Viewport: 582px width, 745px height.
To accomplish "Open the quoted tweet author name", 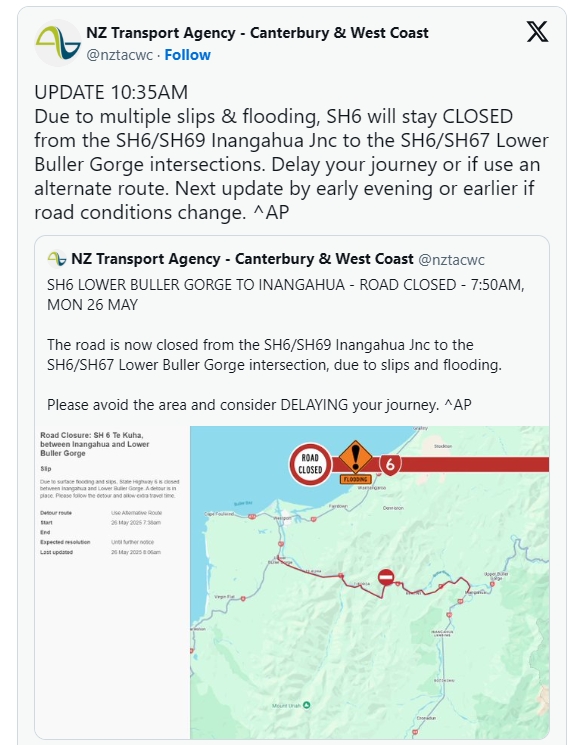I will 242,259.
